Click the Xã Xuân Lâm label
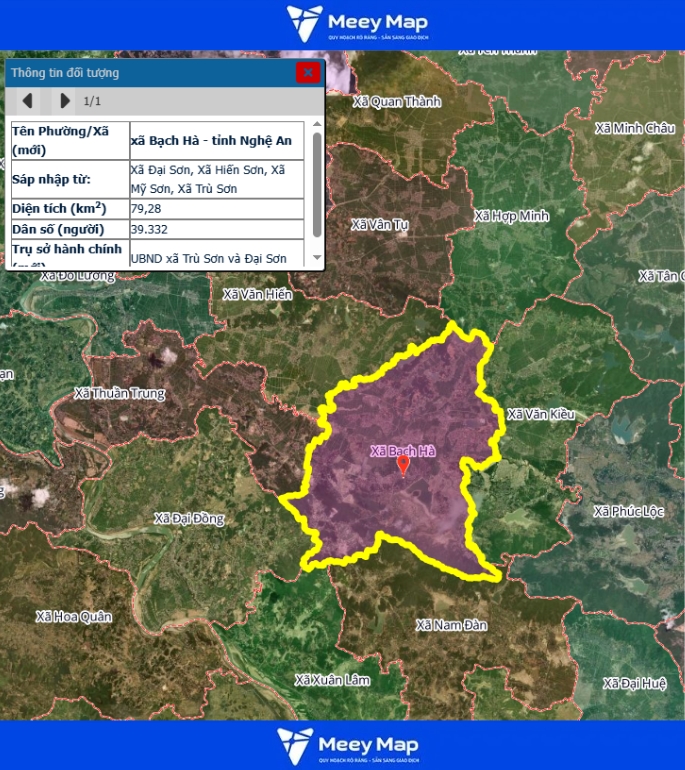The width and height of the screenshot is (685, 770). coord(332,680)
